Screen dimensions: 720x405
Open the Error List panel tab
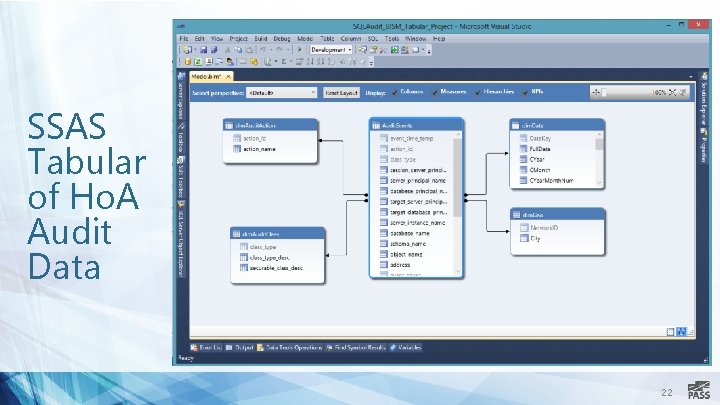click(x=206, y=348)
